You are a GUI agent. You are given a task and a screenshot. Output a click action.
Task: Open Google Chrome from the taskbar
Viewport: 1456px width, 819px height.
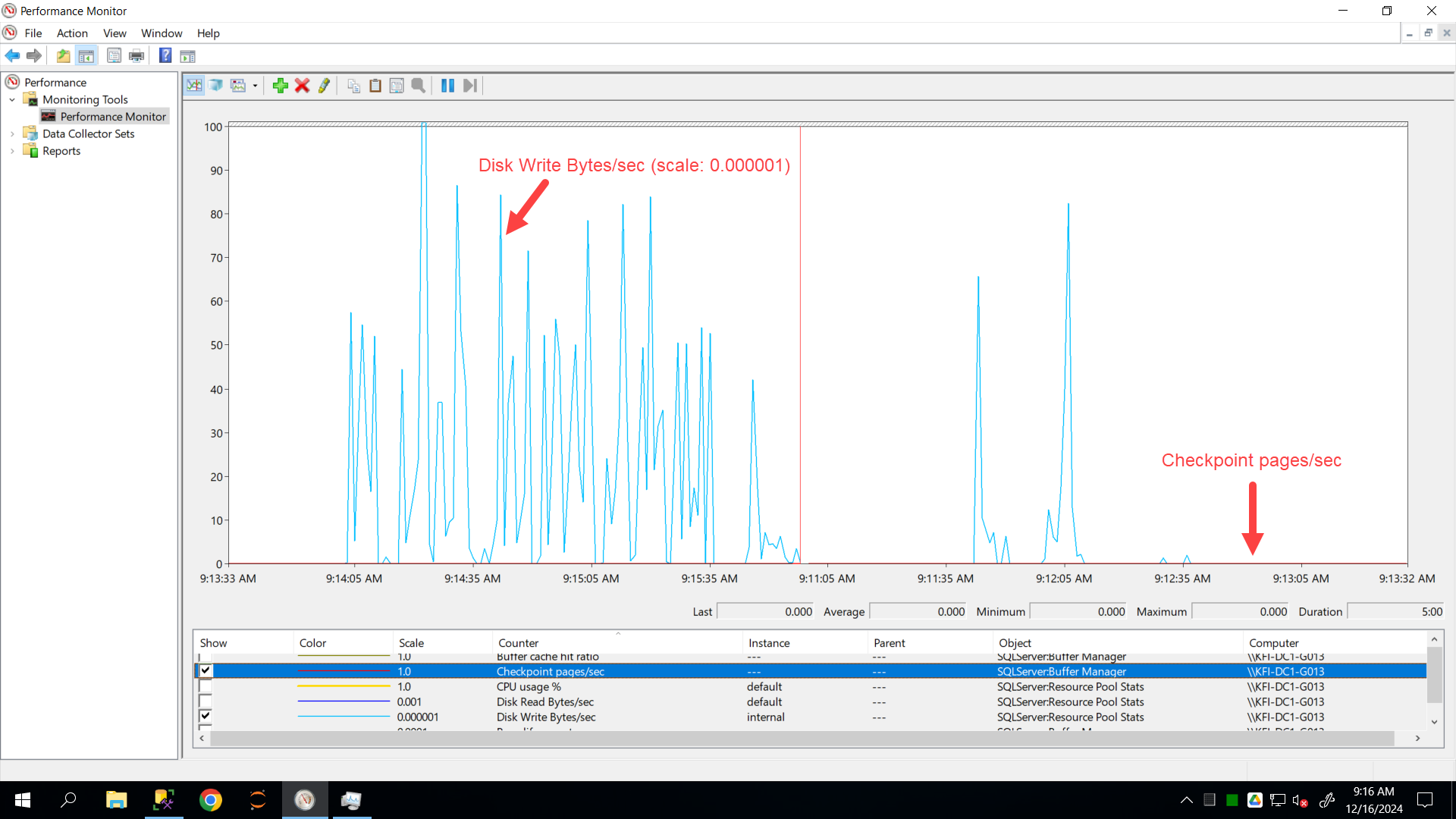(211, 800)
